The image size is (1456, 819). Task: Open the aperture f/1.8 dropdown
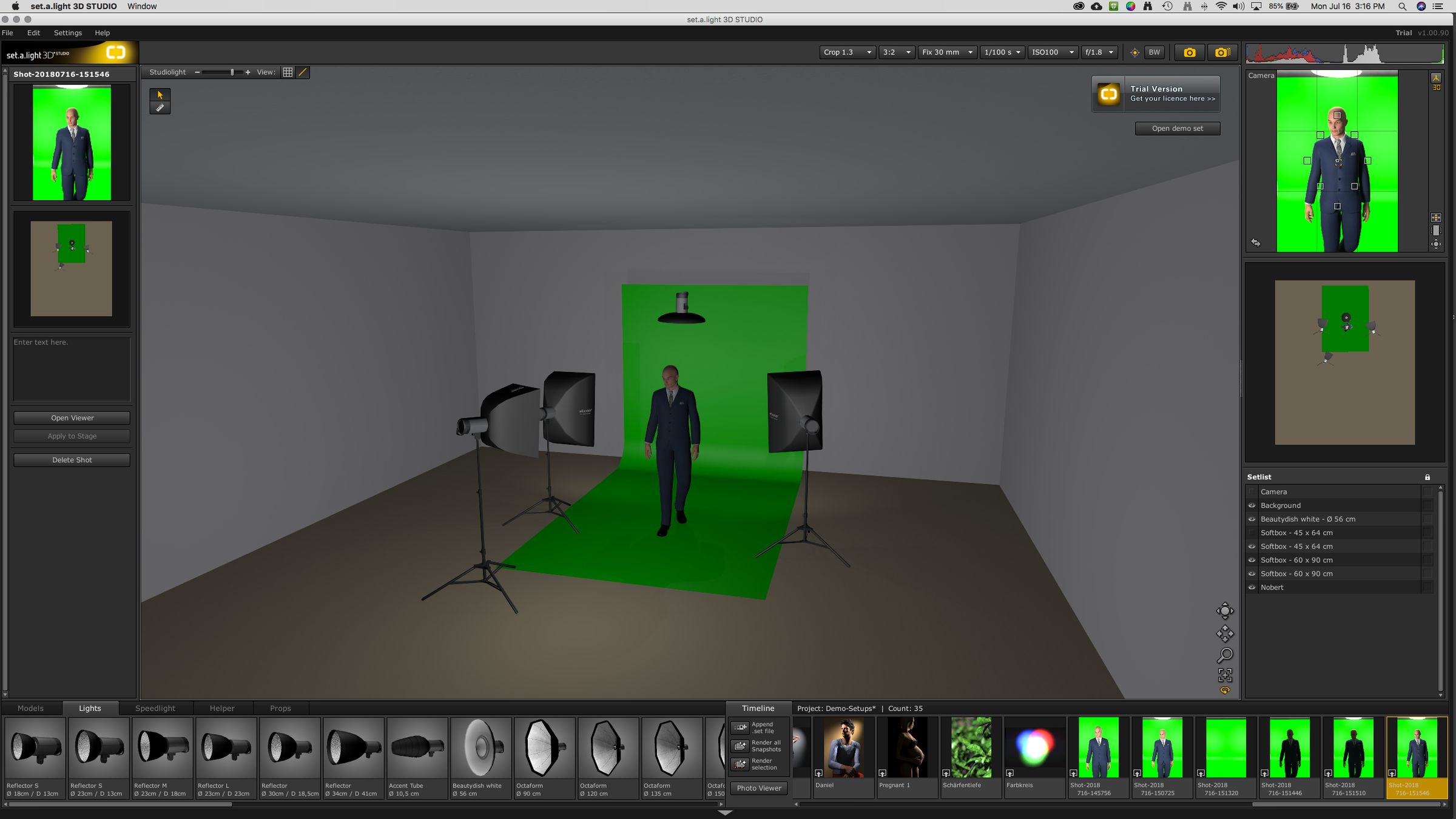(1099, 52)
